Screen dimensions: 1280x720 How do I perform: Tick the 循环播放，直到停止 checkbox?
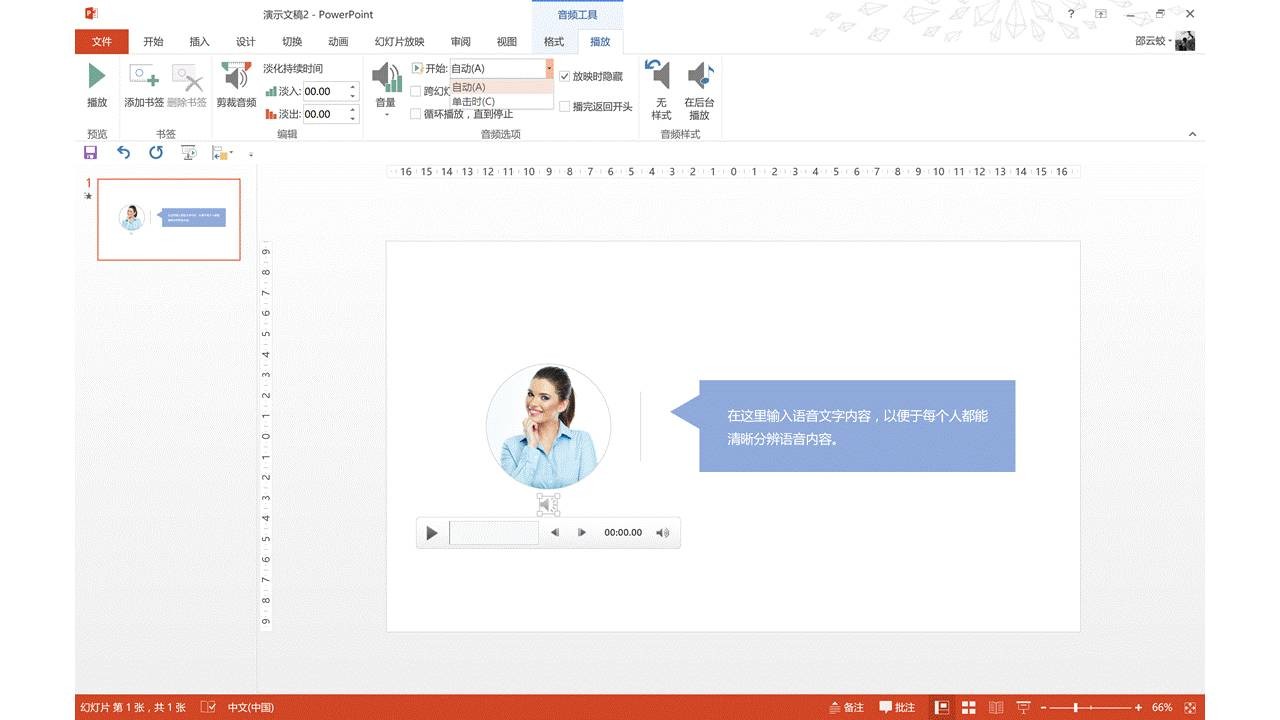click(x=416, y=114)
